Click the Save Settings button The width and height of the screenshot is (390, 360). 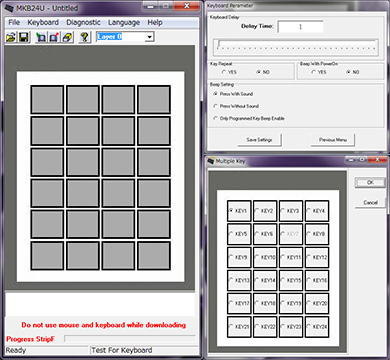(259, 140)
